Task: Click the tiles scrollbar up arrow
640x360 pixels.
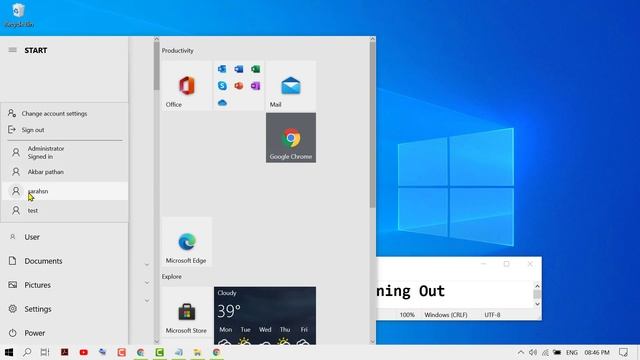Action: coord(372,39)
